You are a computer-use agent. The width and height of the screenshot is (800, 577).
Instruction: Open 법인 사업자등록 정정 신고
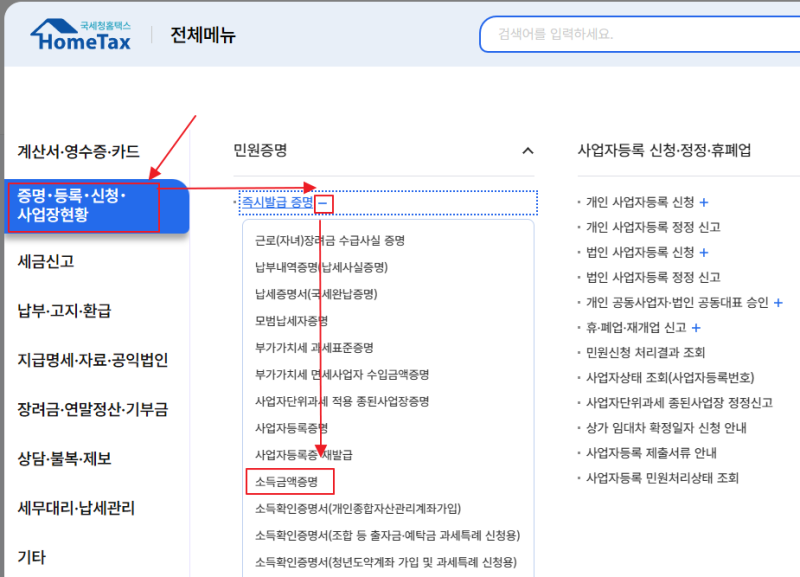653,278
